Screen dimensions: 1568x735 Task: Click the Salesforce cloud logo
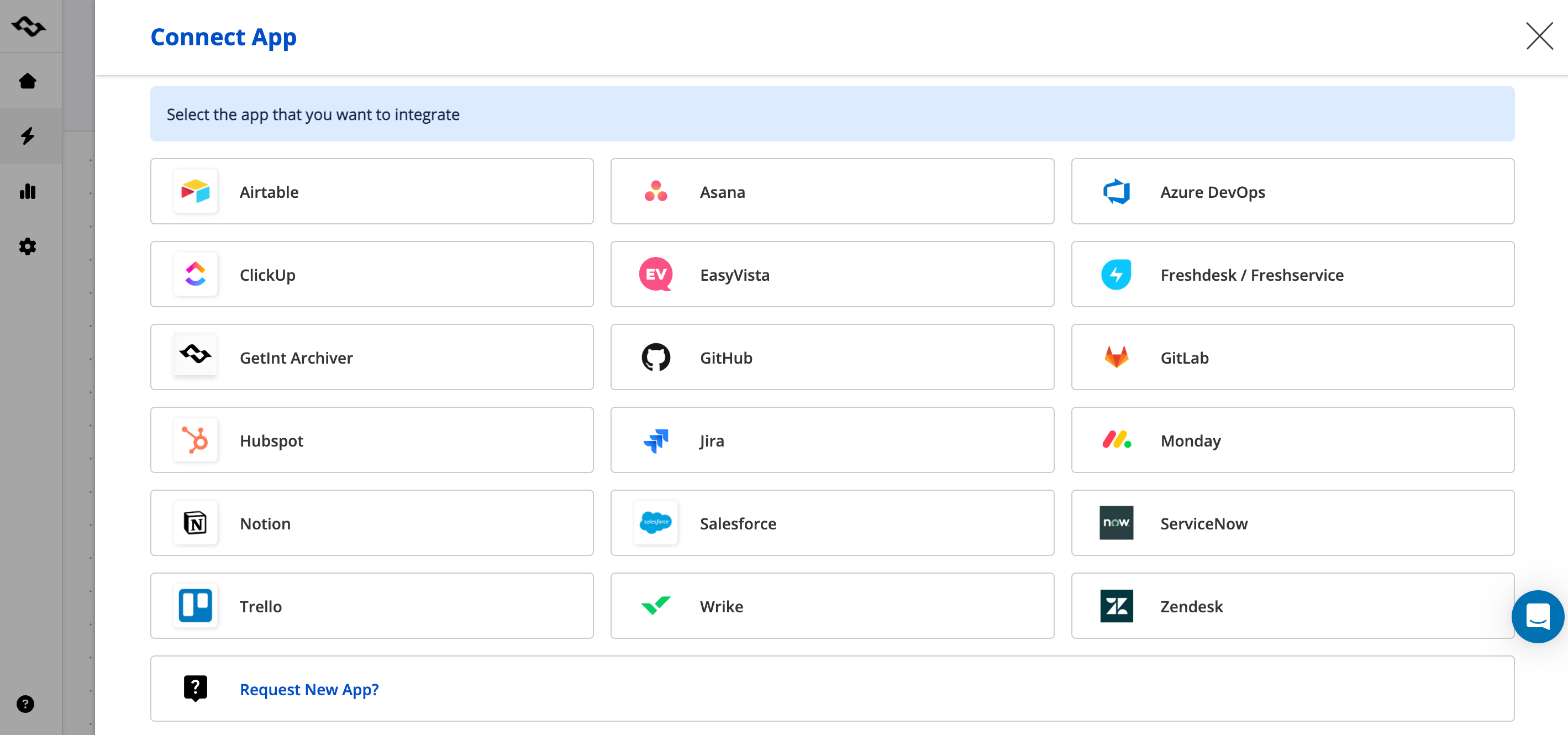coord(656,522)
